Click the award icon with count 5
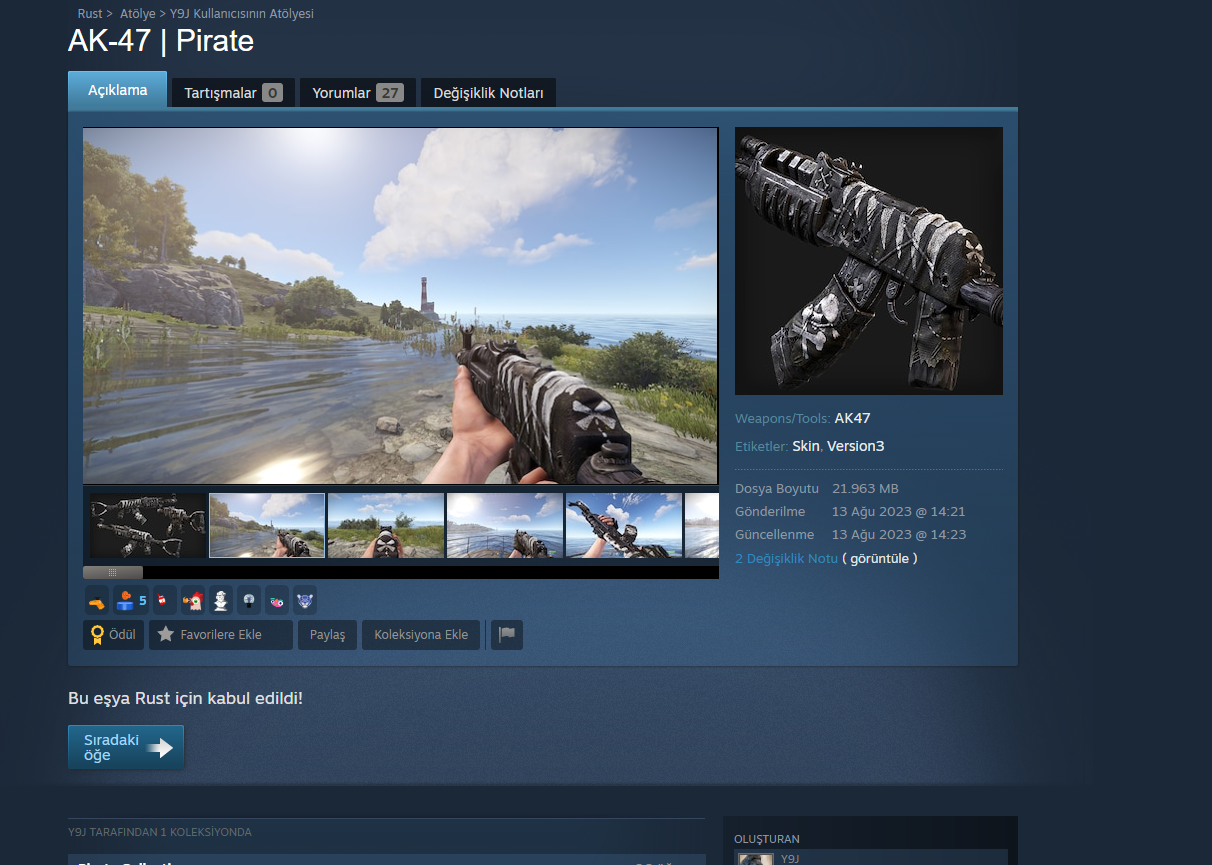The width and height of the screenshot is (1212, 865). click(x=131, y=600)
